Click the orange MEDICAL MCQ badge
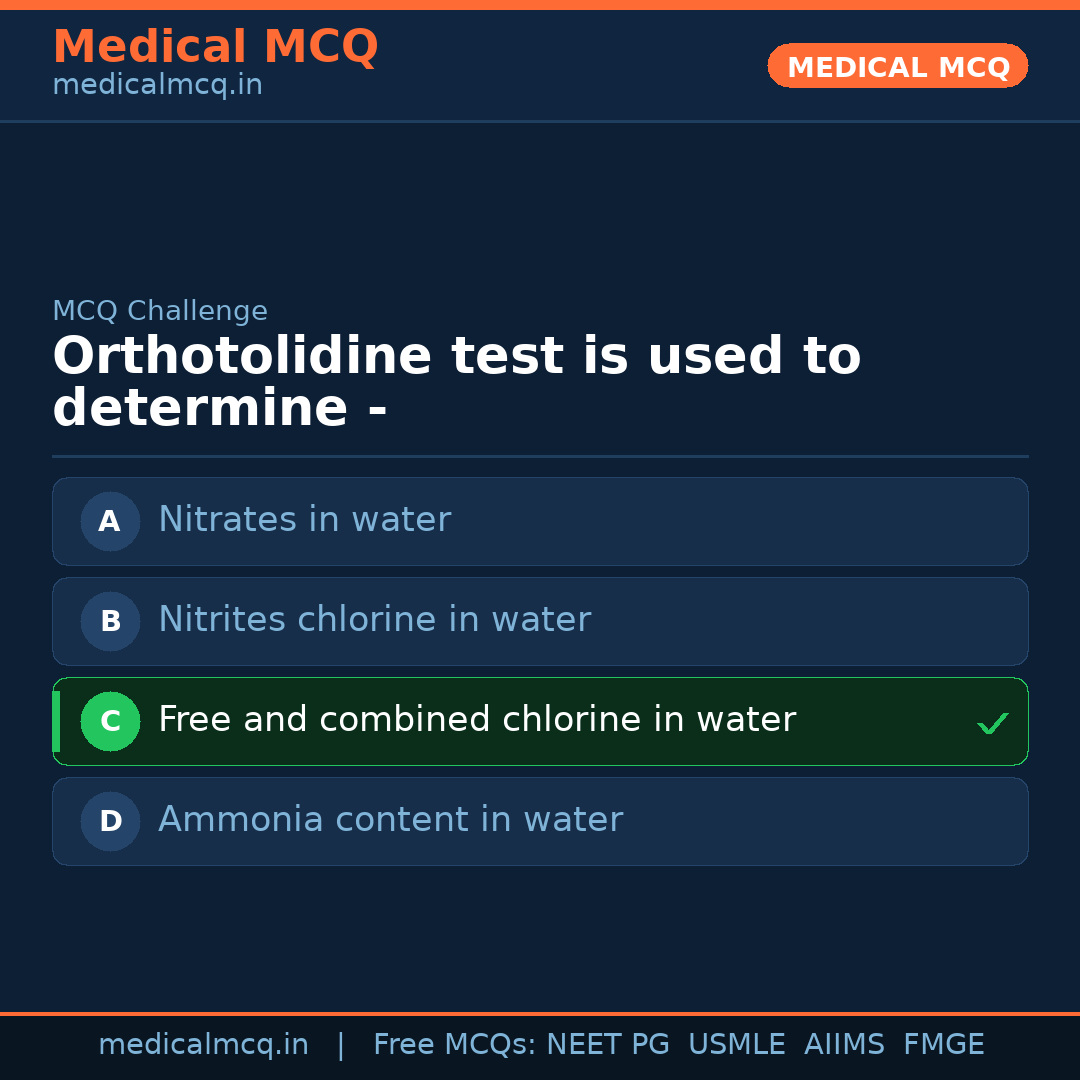1080x1080 pixels. (x=897, y=66)
